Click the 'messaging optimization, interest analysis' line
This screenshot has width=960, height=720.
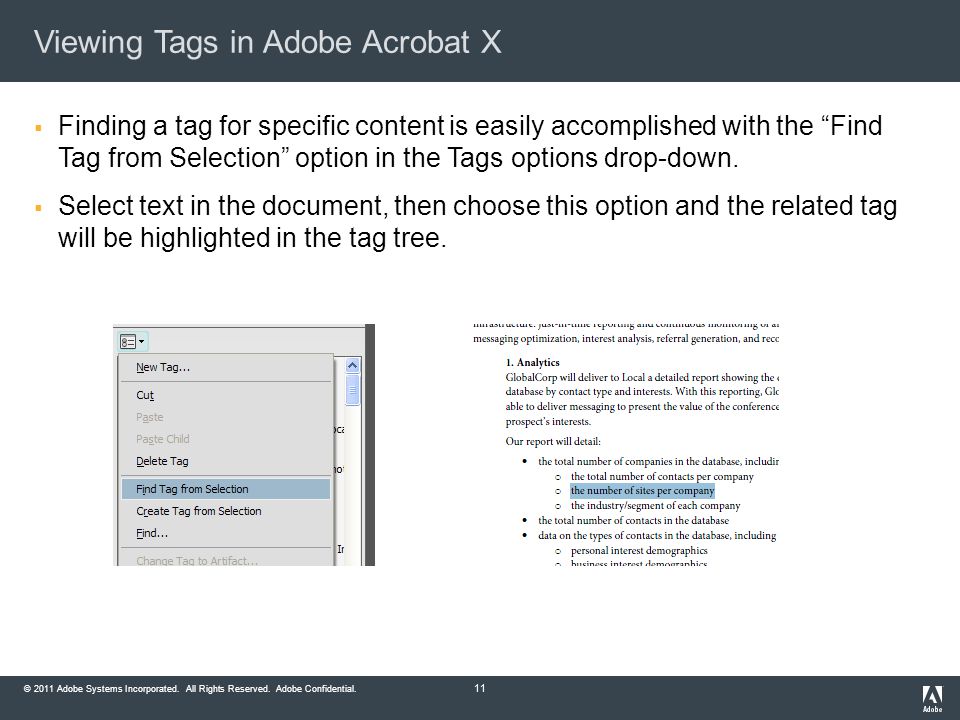[625, 339]
